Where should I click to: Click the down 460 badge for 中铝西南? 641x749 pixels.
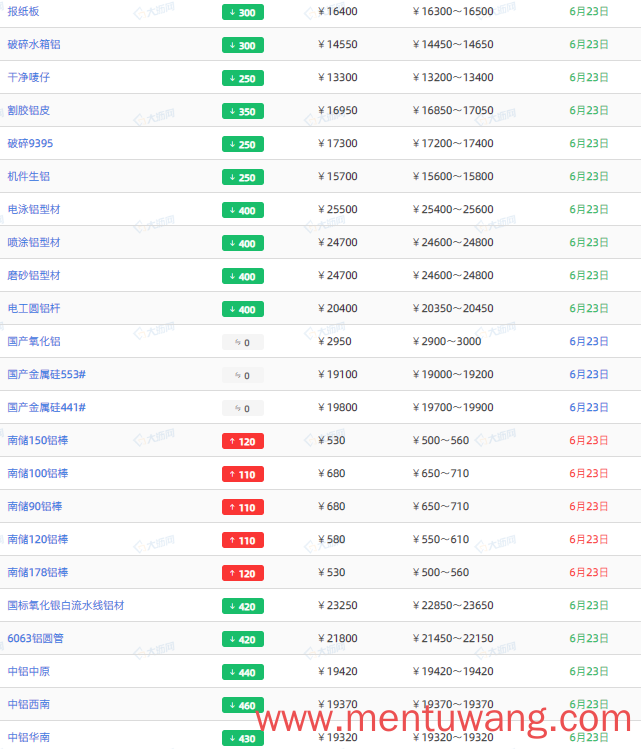click(x=243, y=705)
